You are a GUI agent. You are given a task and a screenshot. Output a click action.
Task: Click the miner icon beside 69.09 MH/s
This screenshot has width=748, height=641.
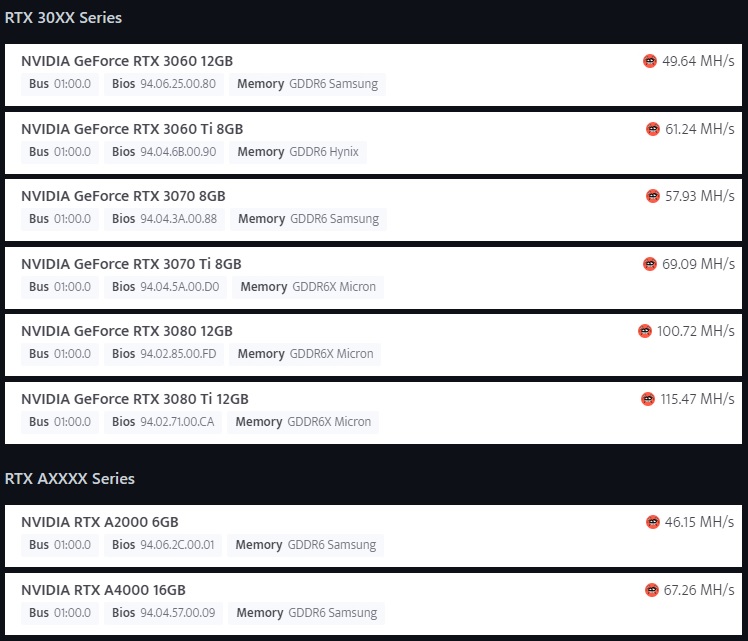click(x=650, y=264)
